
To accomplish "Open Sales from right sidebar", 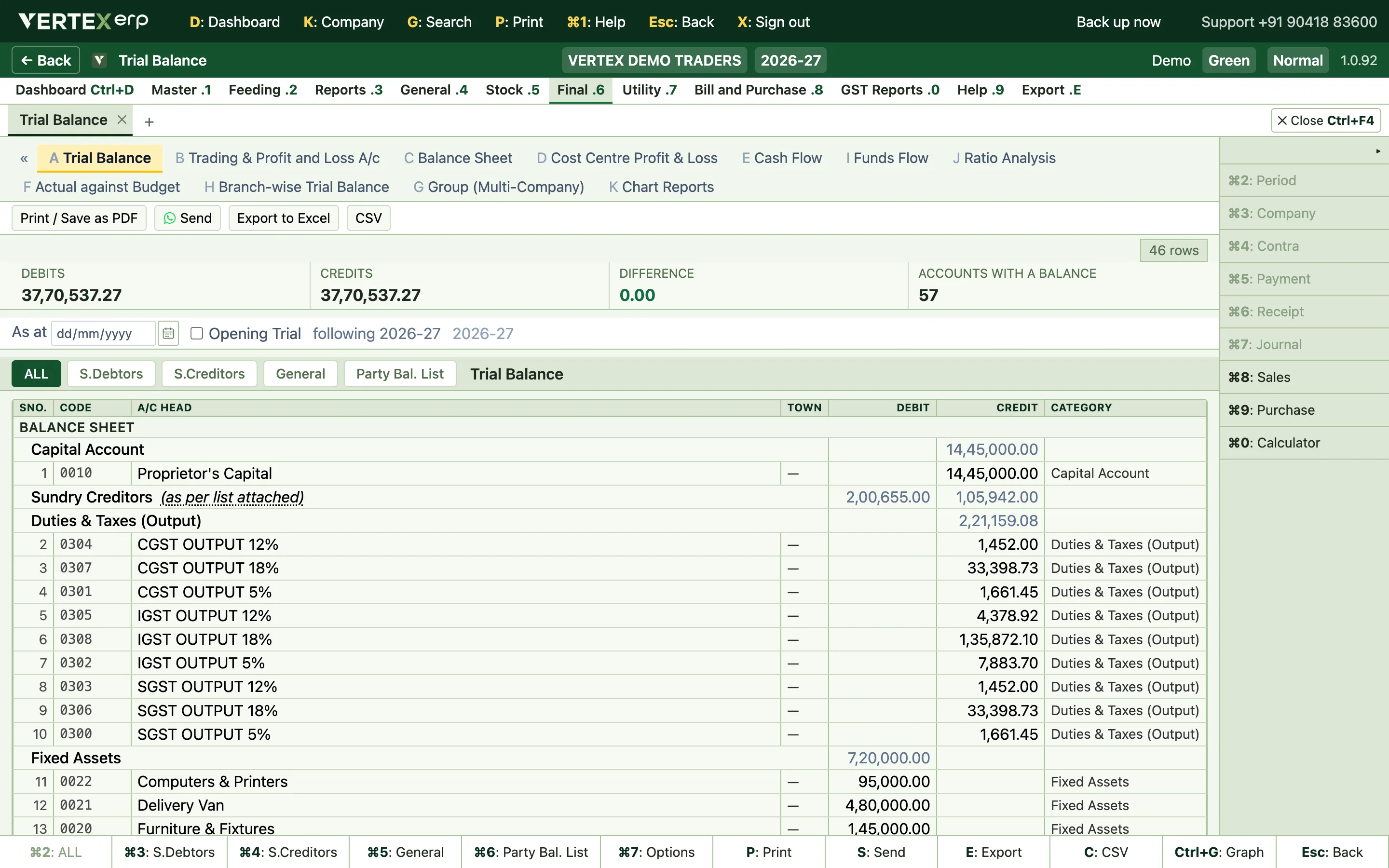I will tap(1304, 377).
